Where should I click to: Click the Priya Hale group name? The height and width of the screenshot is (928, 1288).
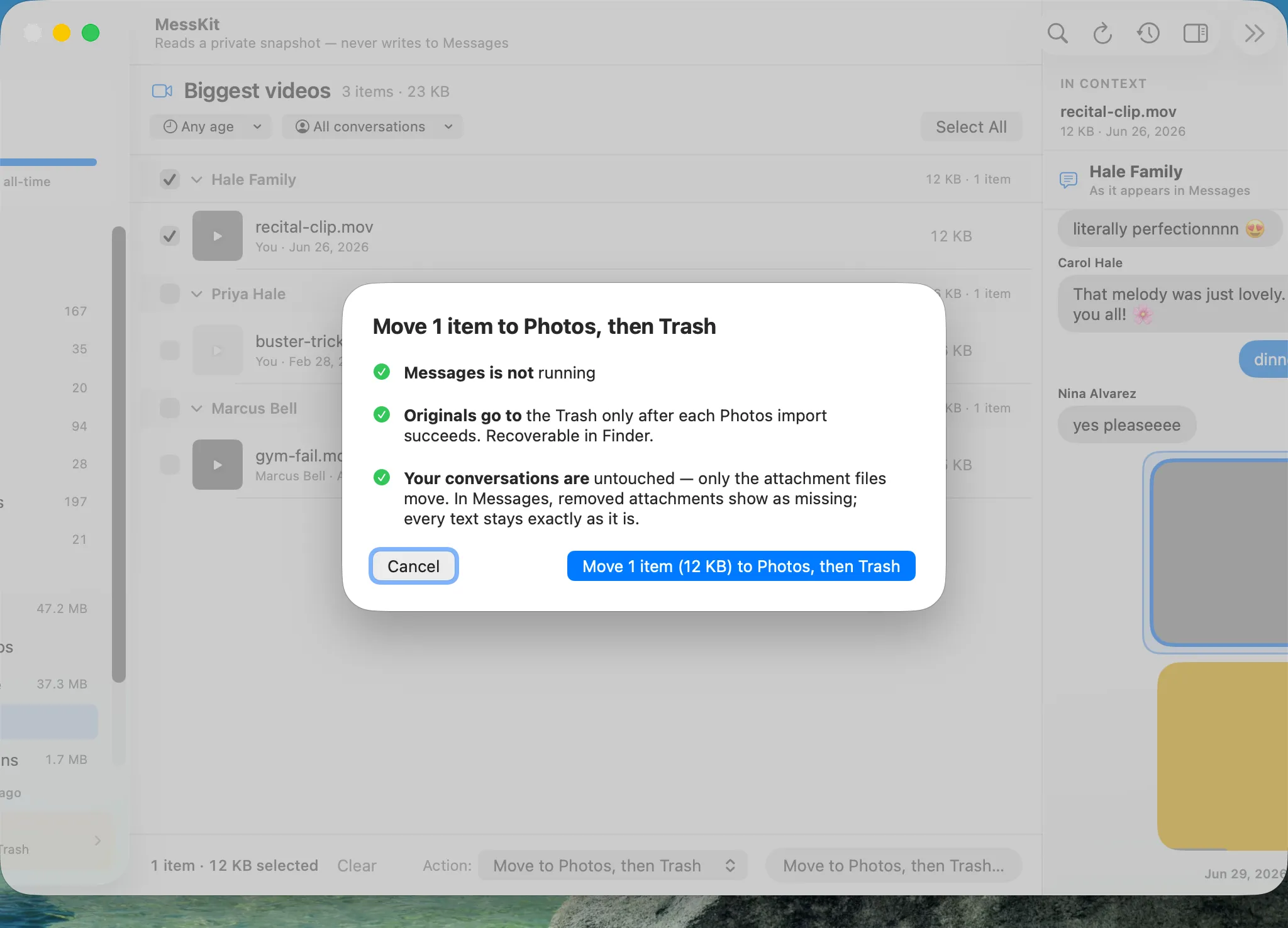pos(248,294)
